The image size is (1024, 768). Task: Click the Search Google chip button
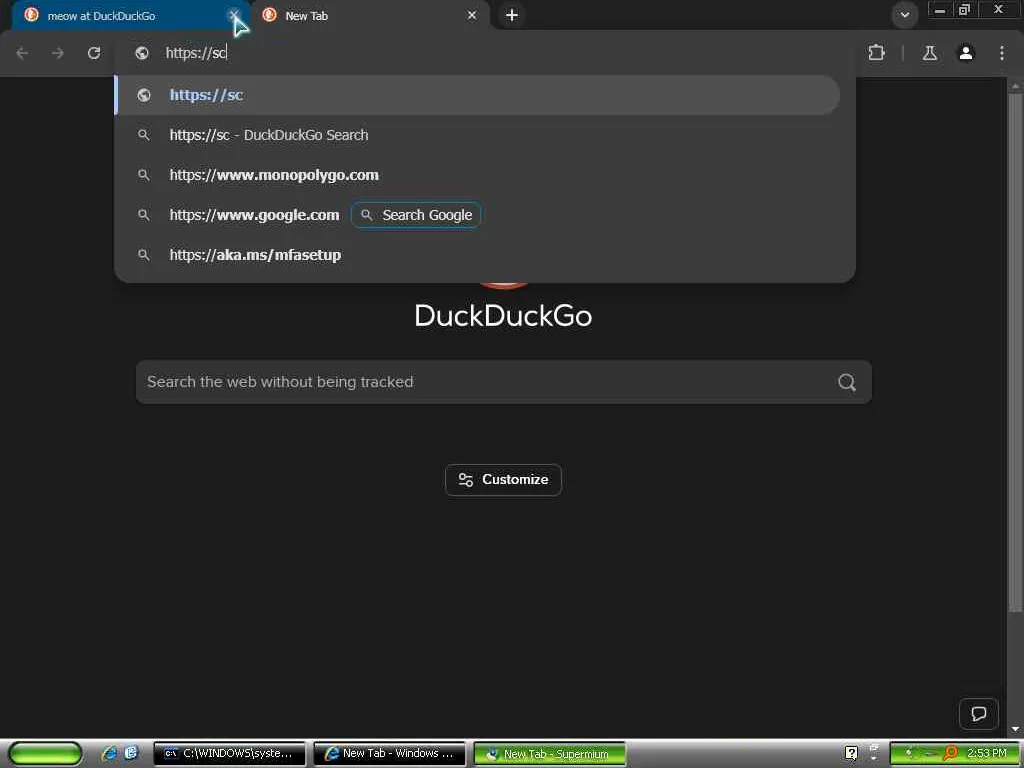[416, 215]
